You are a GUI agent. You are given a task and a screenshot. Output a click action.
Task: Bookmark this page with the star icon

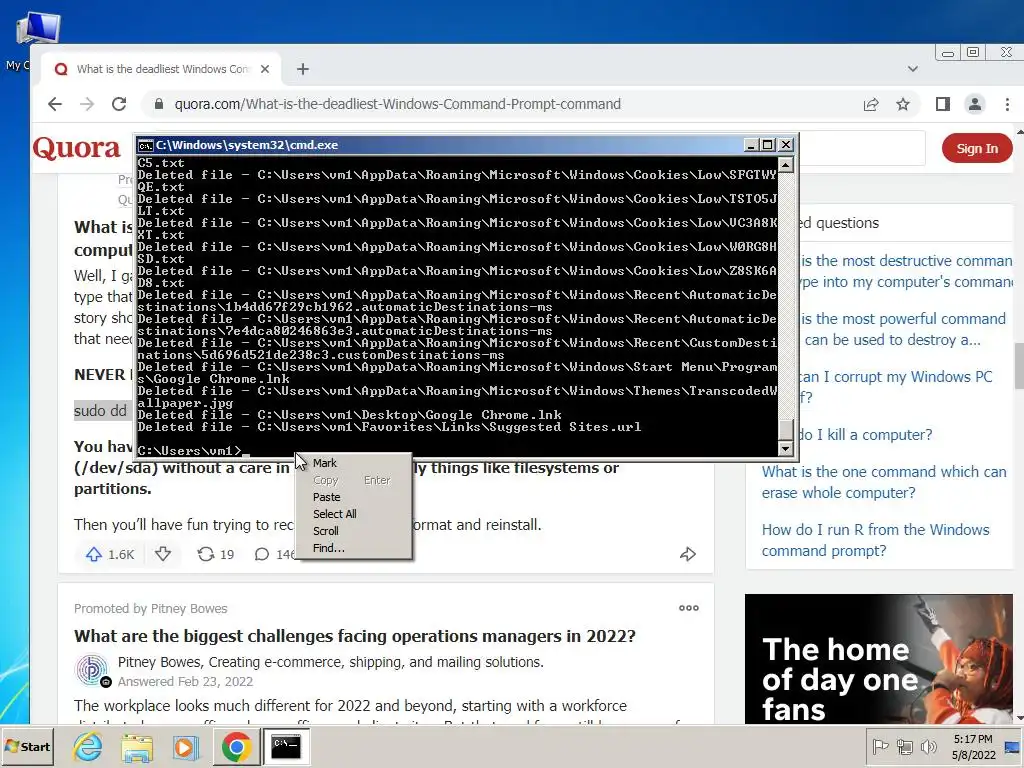903,104
